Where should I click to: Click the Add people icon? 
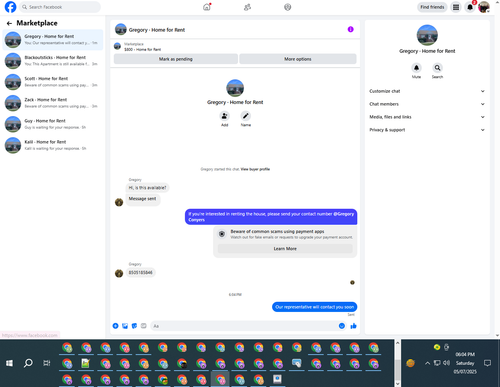pyautogui.click(x=225, y=116)
